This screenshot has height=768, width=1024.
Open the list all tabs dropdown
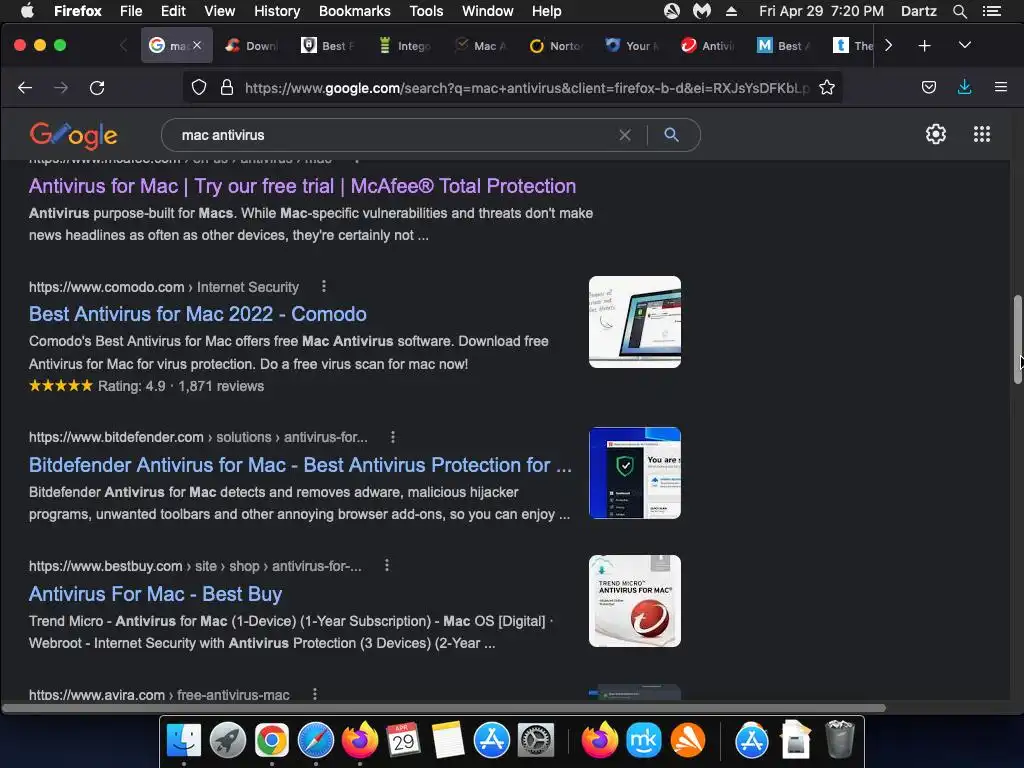pyautogui.click(x=965, y=45)
